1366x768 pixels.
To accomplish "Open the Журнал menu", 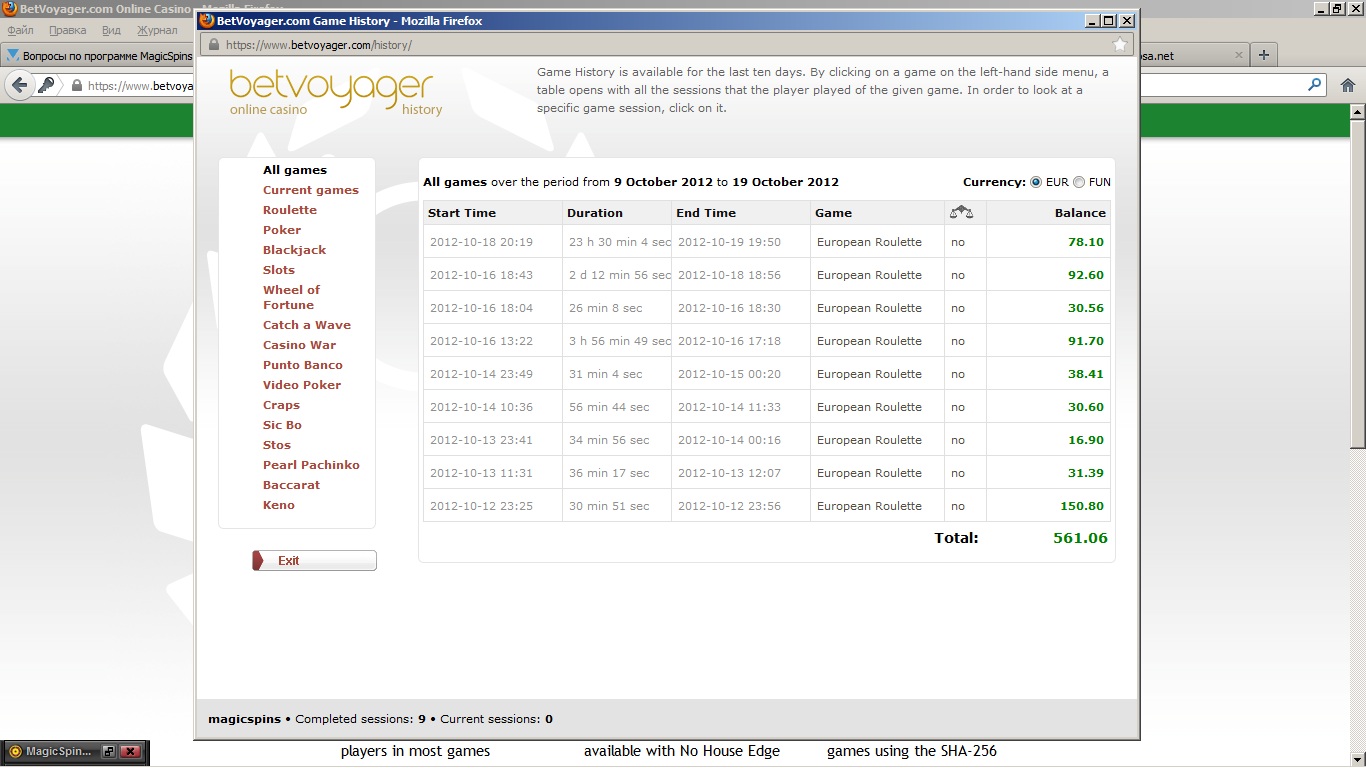I will tap(156, 30).
